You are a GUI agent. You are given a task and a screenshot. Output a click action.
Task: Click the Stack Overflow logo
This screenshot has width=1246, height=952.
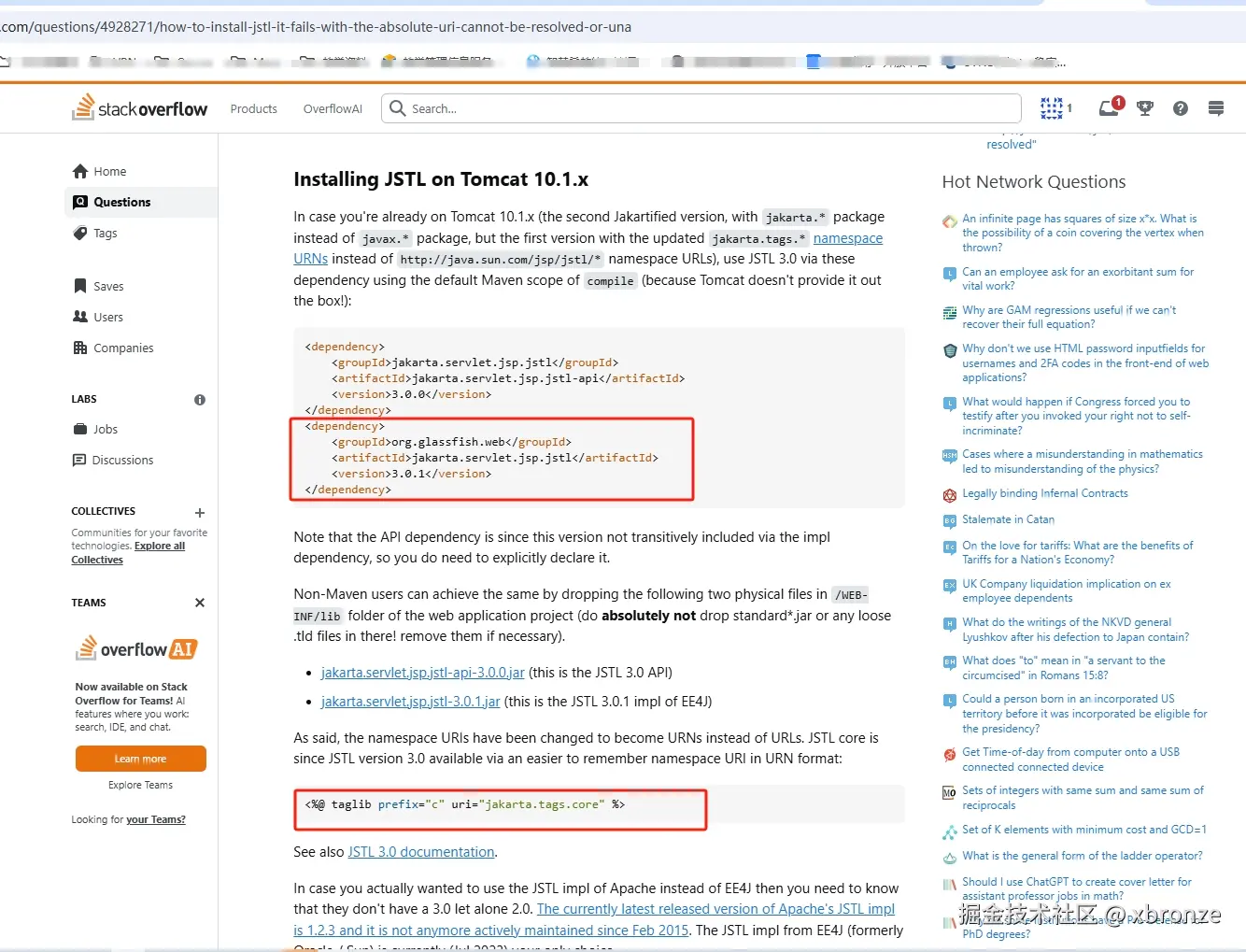point(140,108)
